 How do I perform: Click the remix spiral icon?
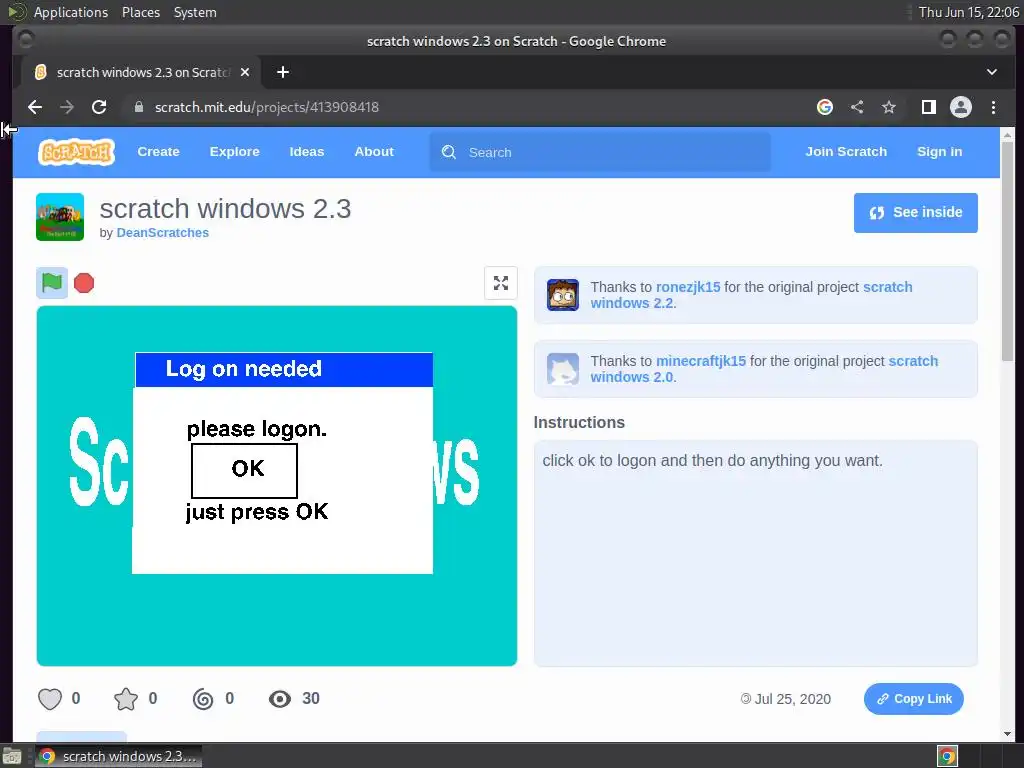(x=203, y=699)
